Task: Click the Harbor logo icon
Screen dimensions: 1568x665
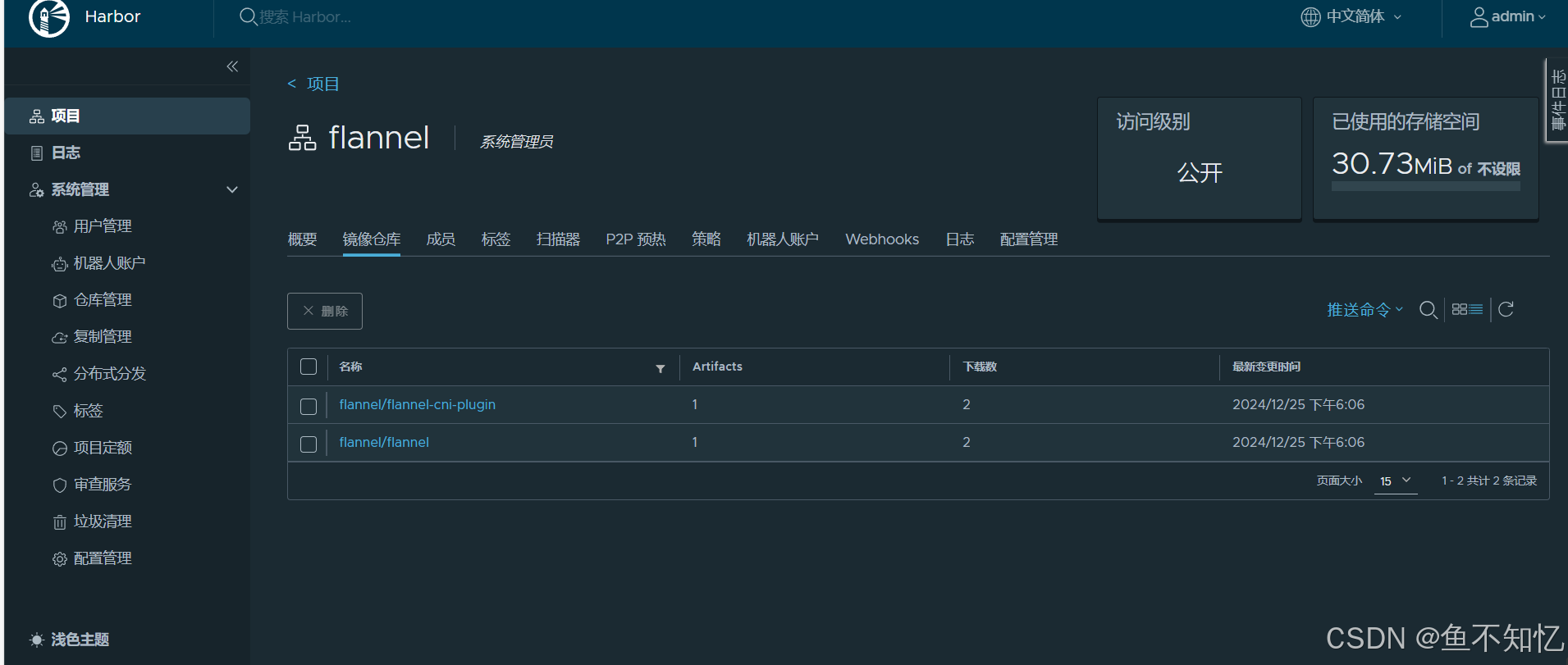Action: [49, 17]
